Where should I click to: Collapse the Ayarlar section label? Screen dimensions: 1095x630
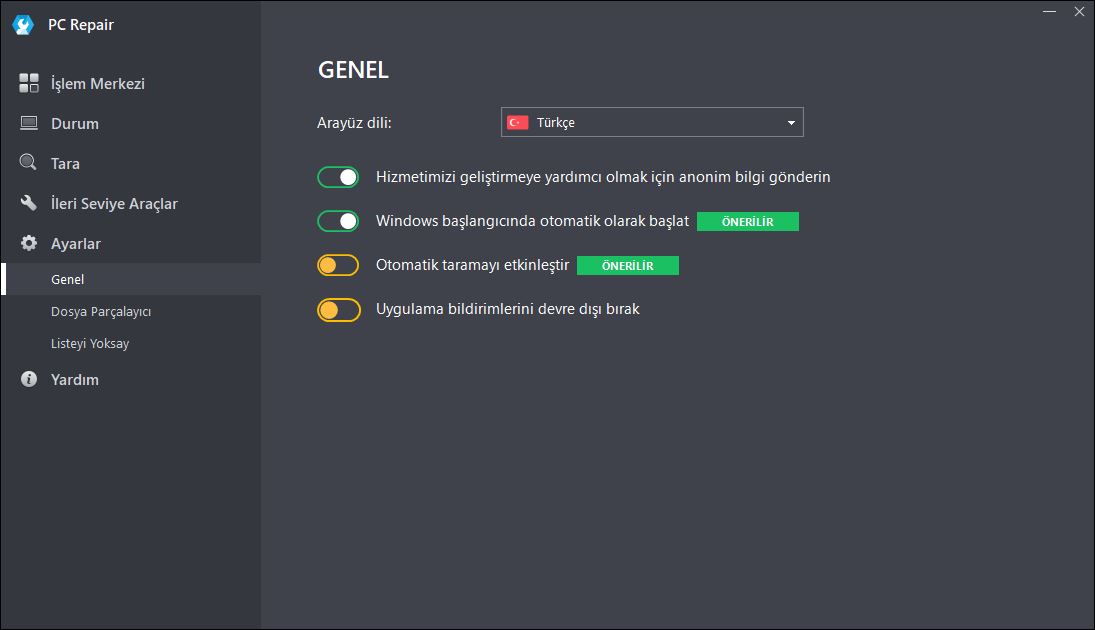75,244
